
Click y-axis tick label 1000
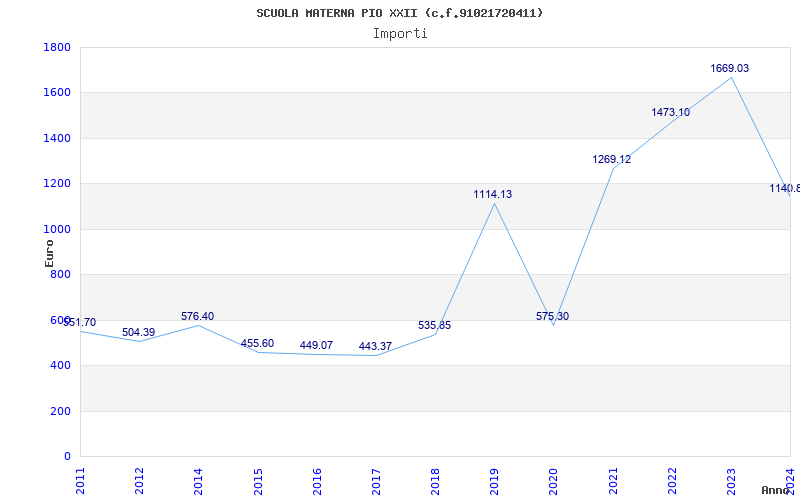(57, 230)
